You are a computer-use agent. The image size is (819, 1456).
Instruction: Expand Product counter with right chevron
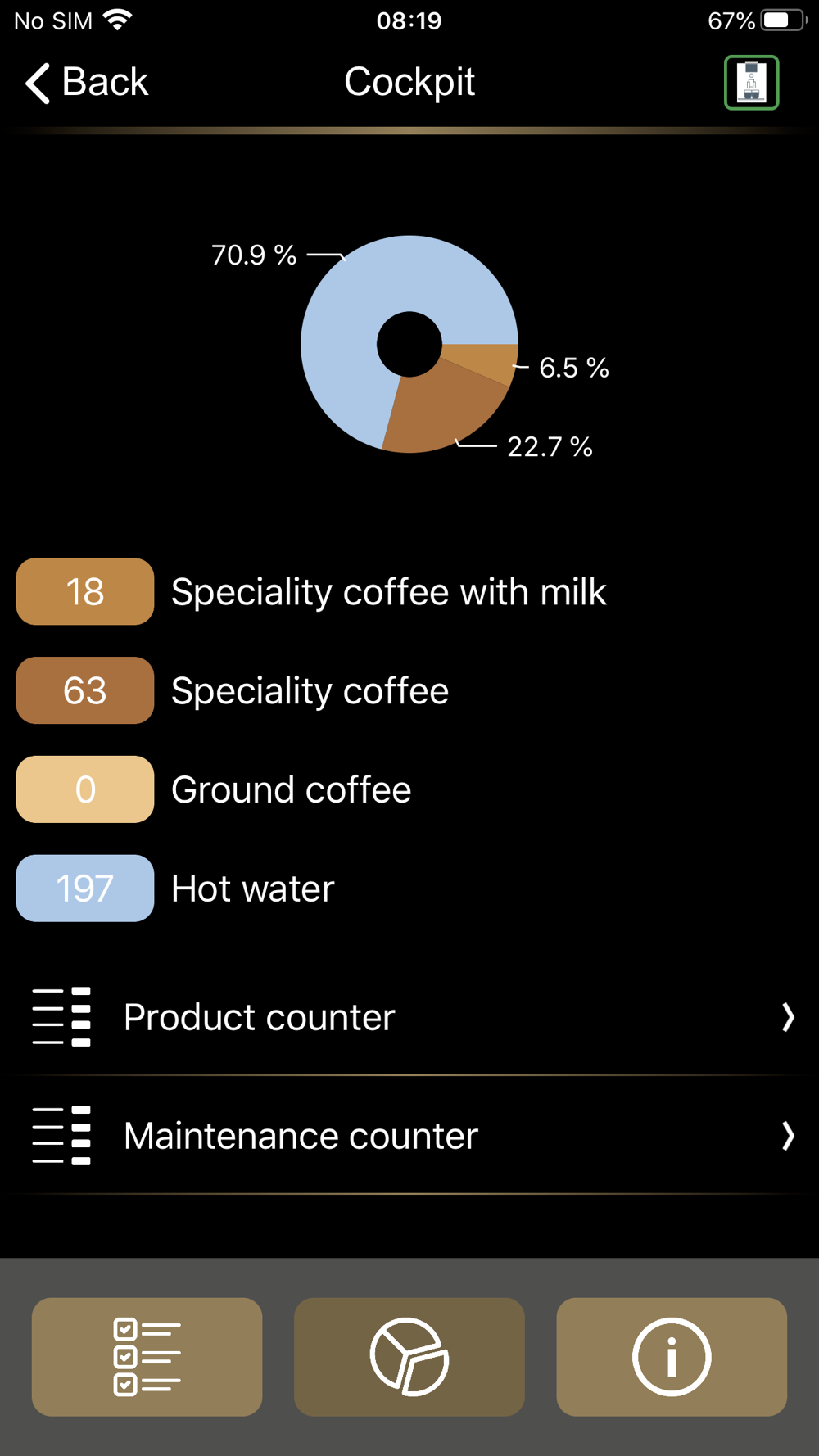(787, 1017)
